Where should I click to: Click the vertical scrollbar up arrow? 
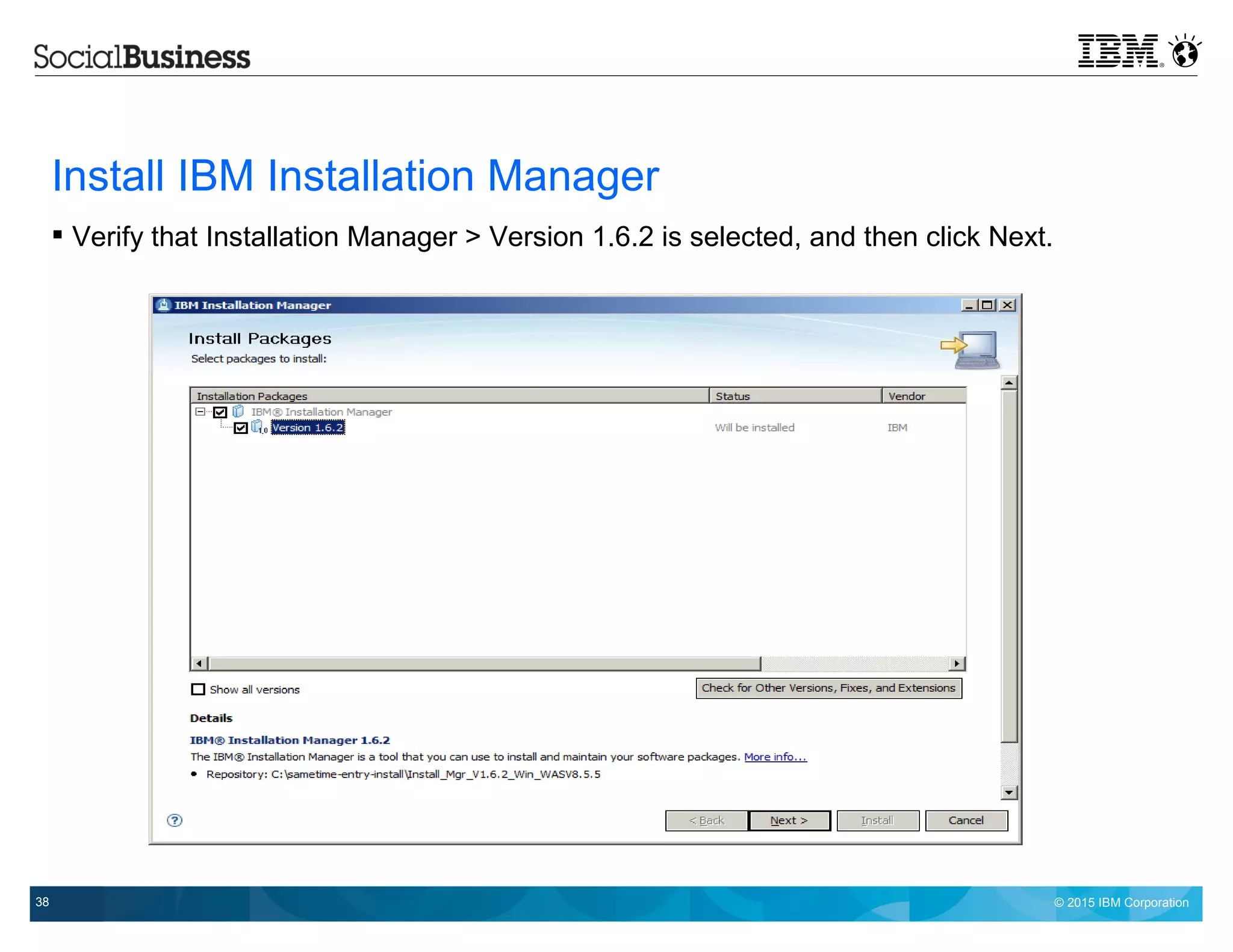pos(1010,383)
